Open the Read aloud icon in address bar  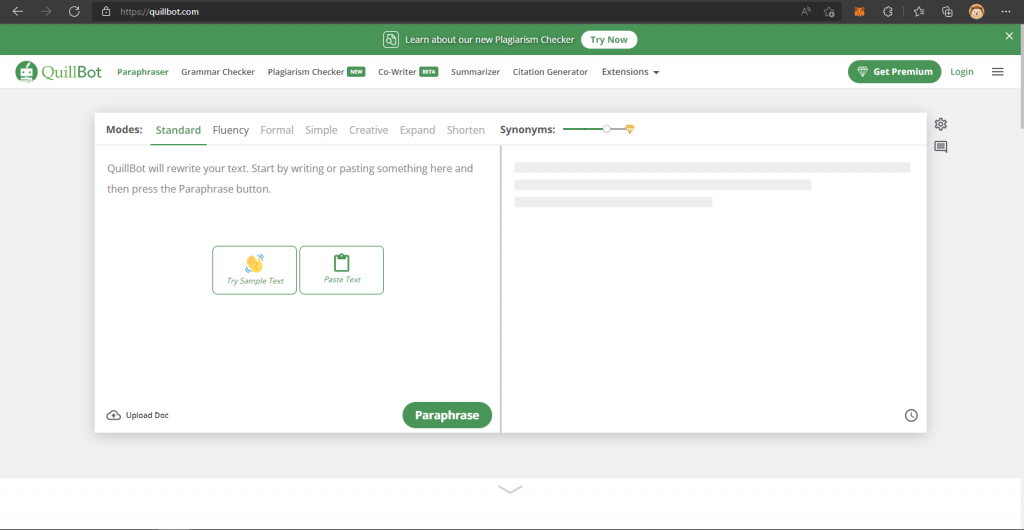[806, 11]
